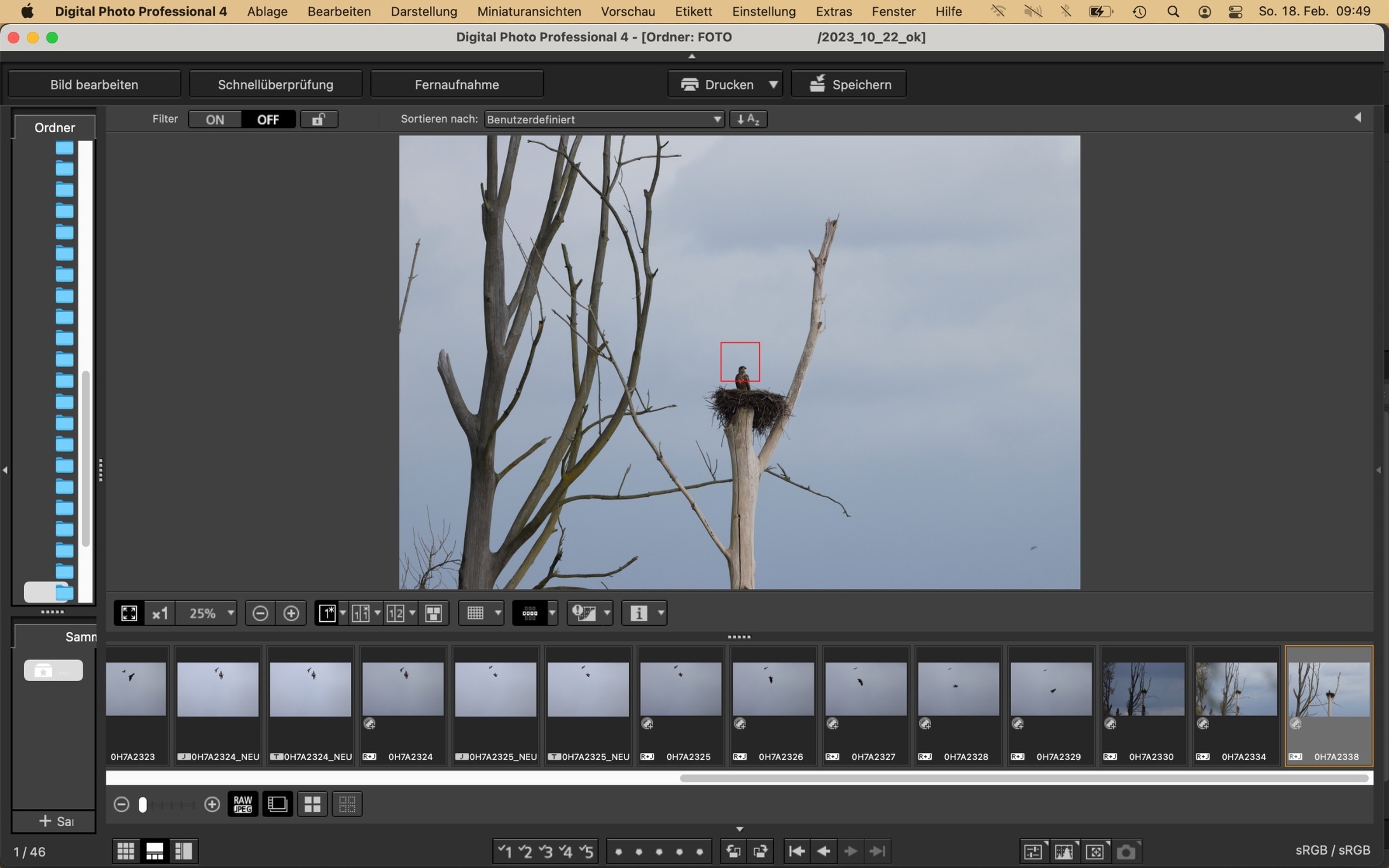This screenshot has height=868, width=1389.
Task: Open the Drucken dropdown arrow
Action: [773, 85]
